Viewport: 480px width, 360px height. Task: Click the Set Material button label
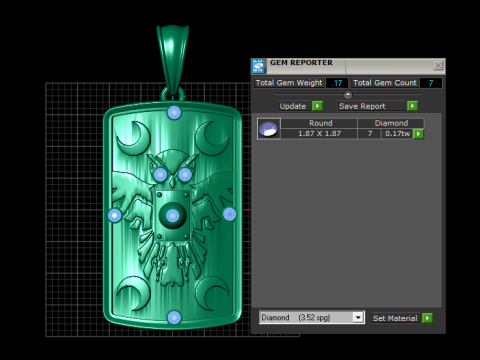coord(395,318)
